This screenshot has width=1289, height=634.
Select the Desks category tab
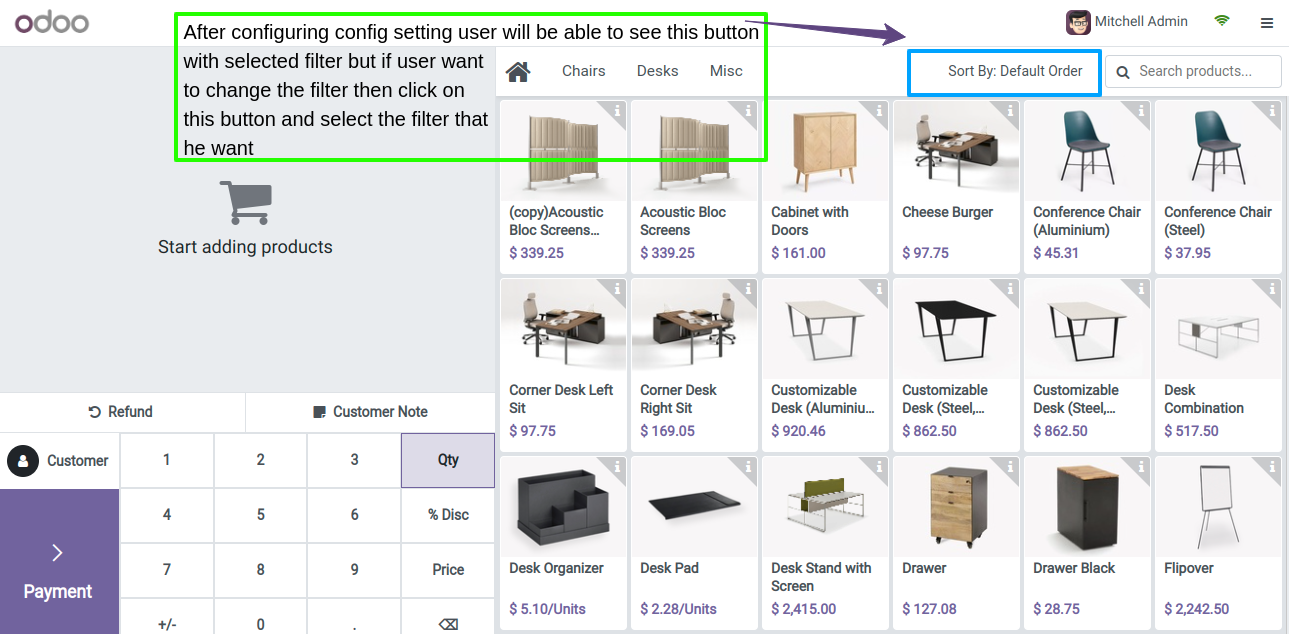[658, 71]
